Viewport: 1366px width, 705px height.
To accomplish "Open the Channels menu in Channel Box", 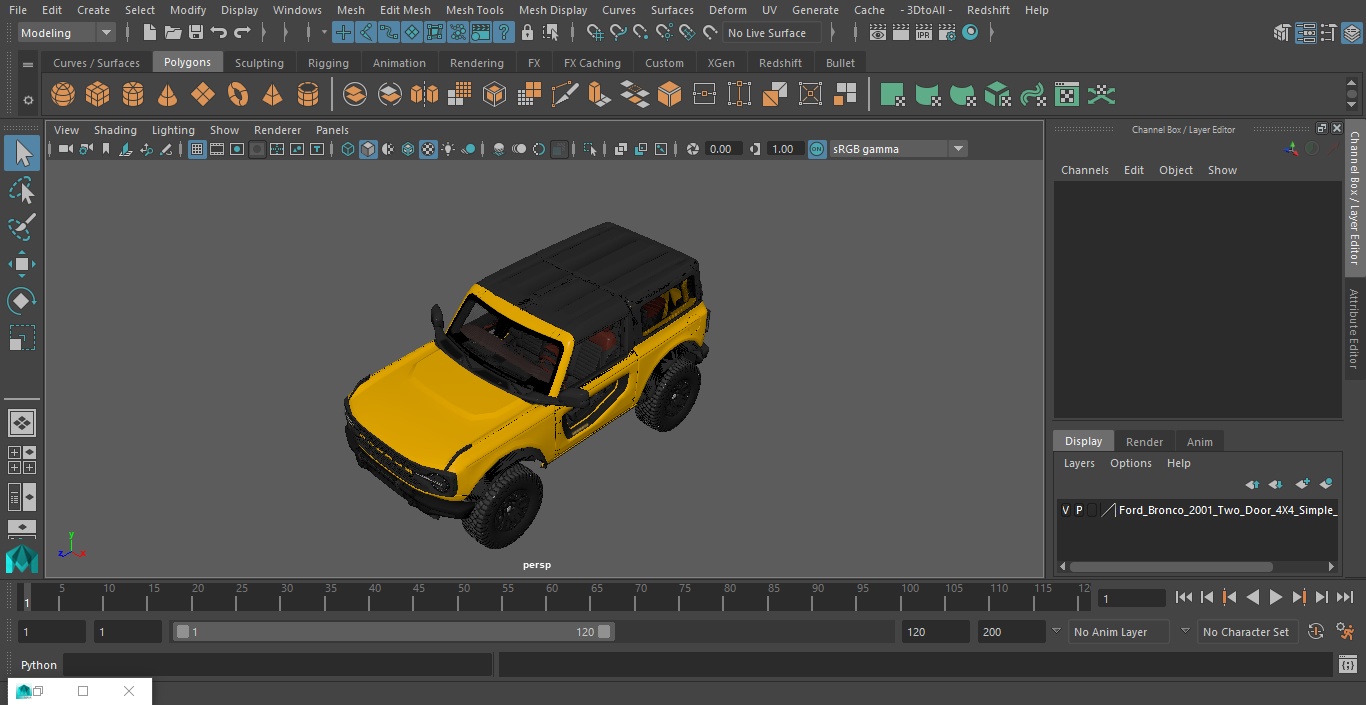I will click(1084, 170).
